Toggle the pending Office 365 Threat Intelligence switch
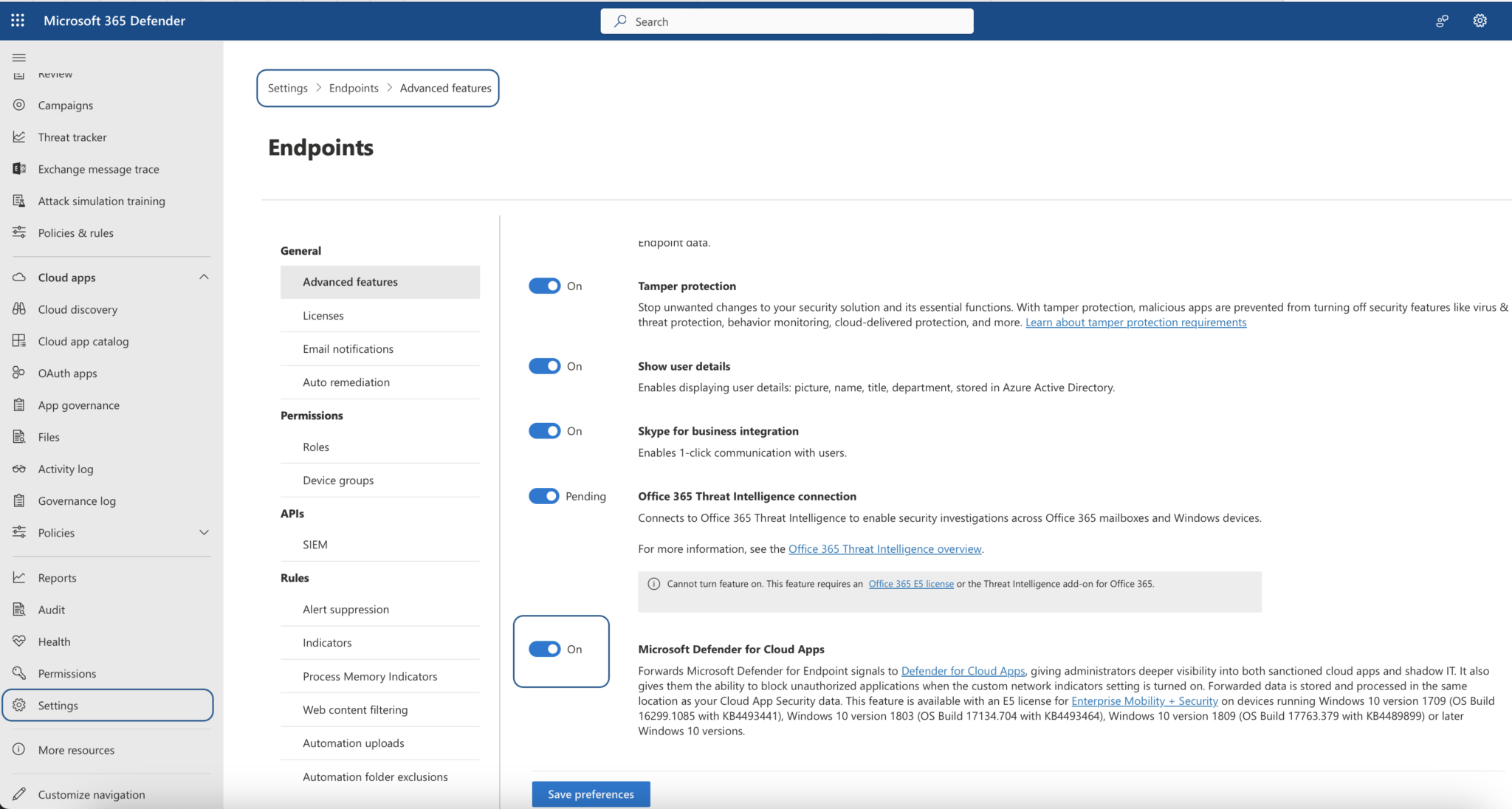Screen dimensions: 1512x809 click(544, 495)
